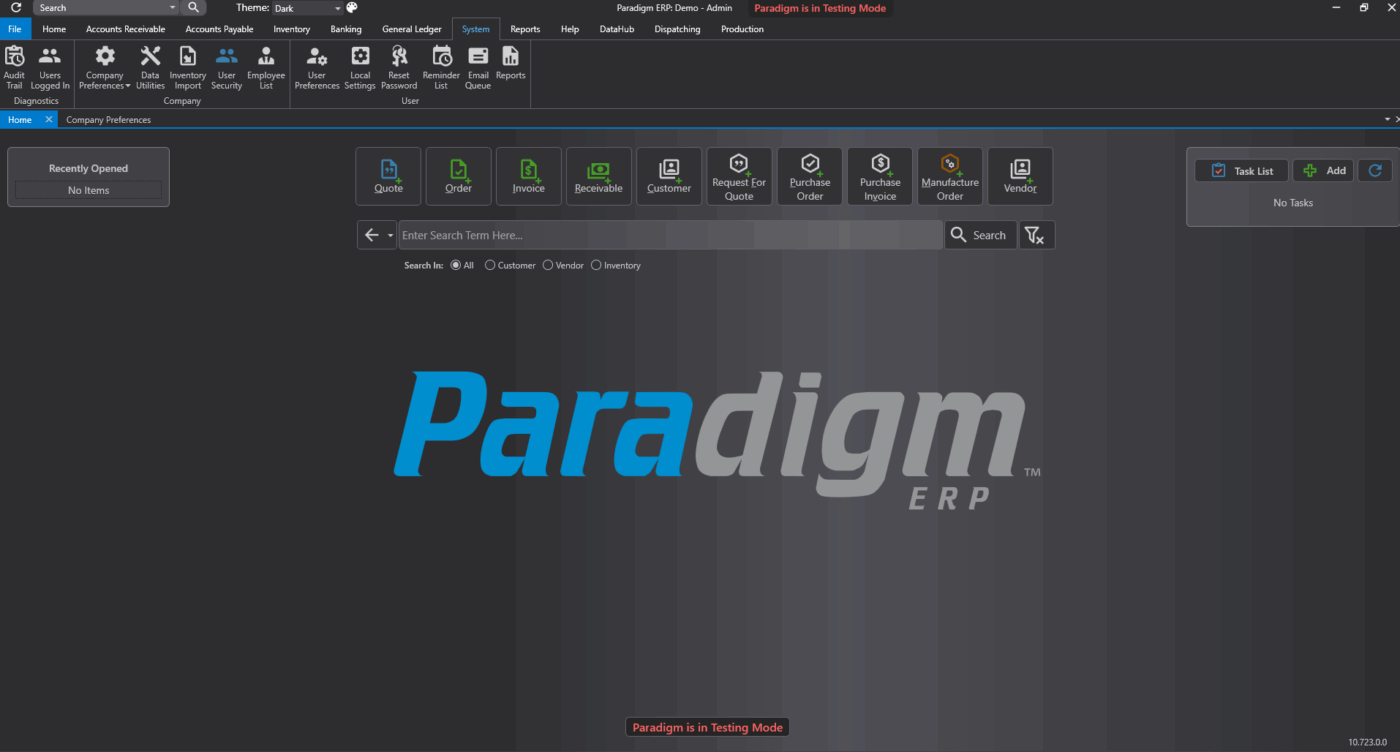
Task: Open User Security settings
Action: tap(227, 68)
